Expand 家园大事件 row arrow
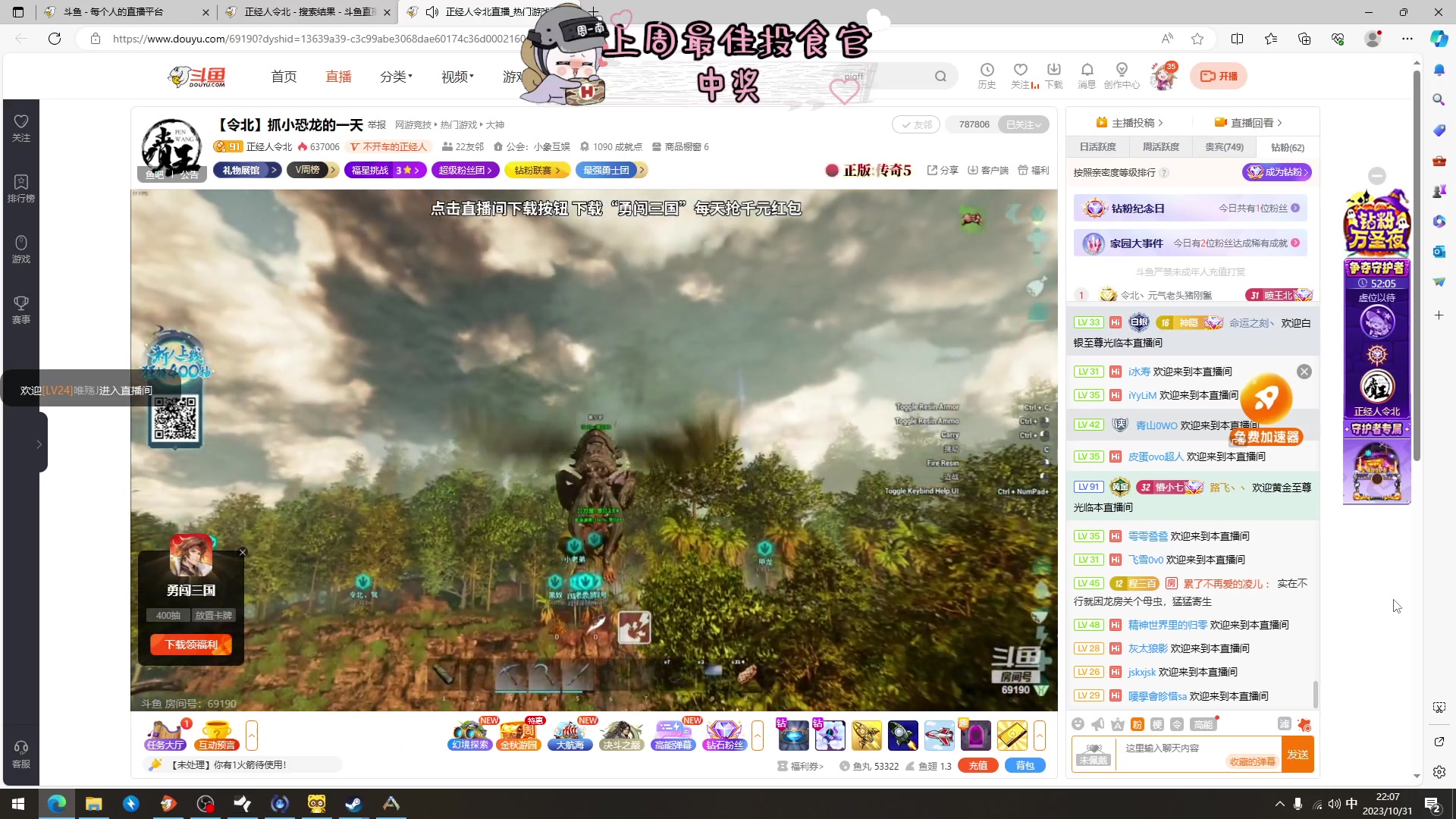Image resolution: width=1456 pixels, height=819 pixels. [x=1295, y=243]
